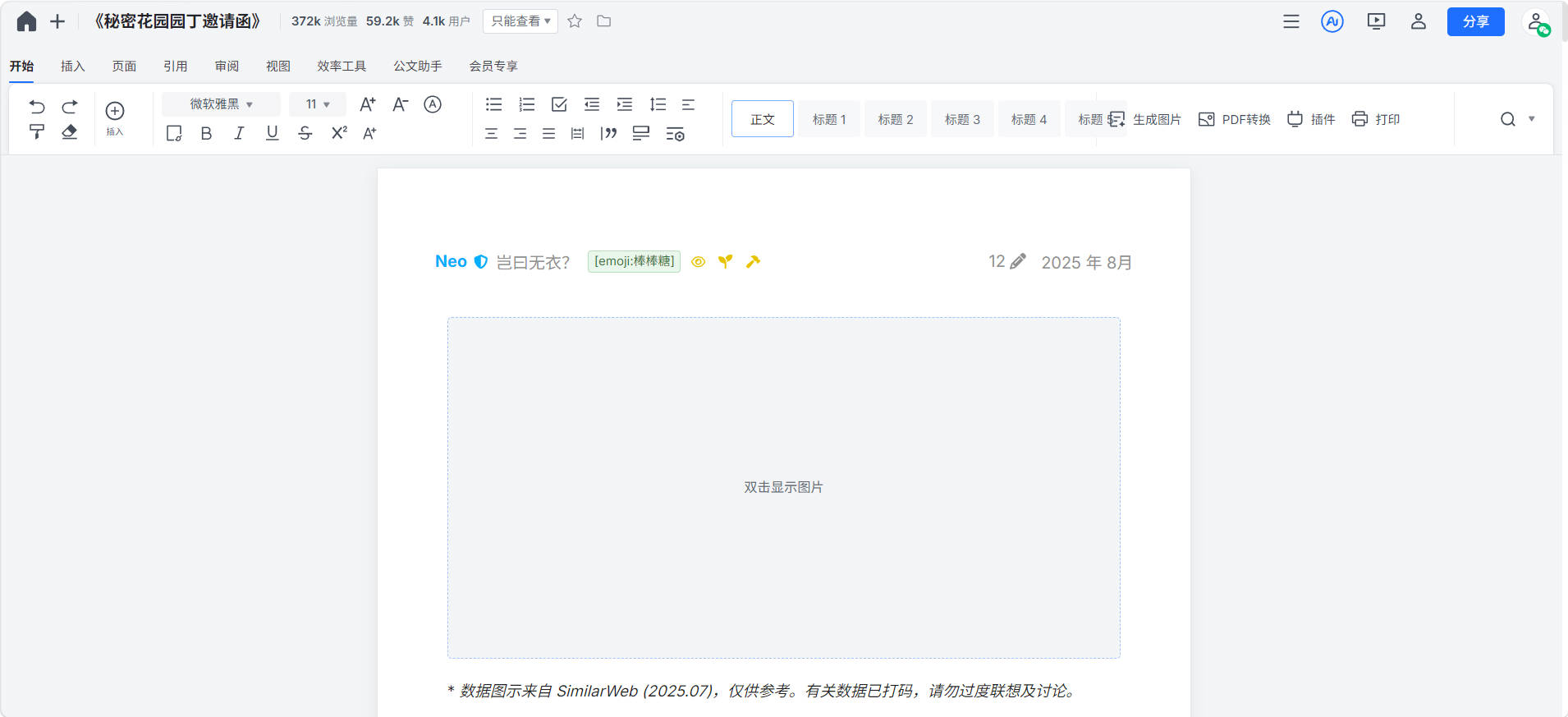This screenshot has height=717, width=1568.
Task: Open the outline hamburger menu icon
Action: point(1291,21)
